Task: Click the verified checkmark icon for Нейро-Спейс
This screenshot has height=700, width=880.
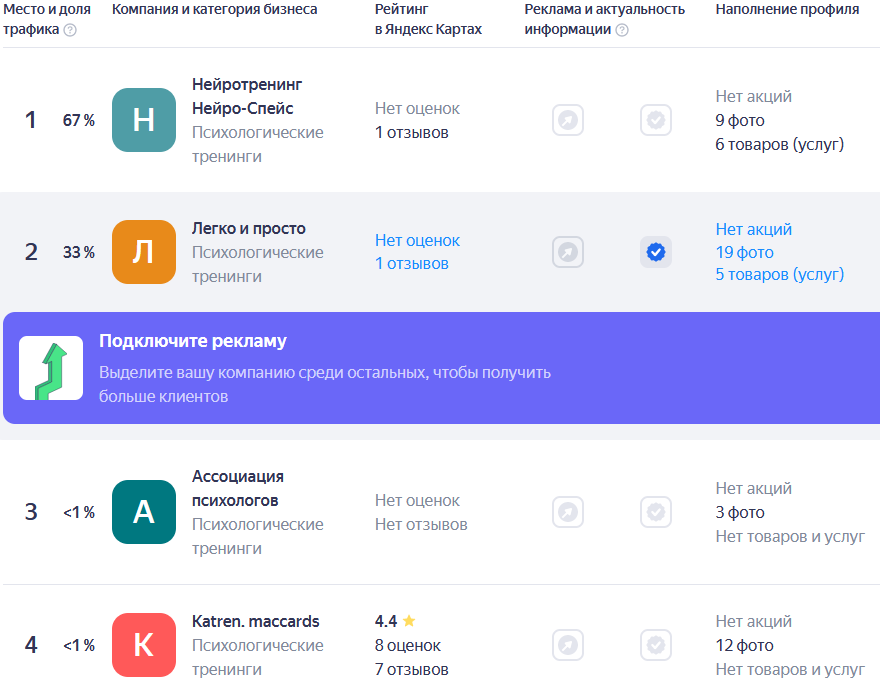Action: coord(656,120)
